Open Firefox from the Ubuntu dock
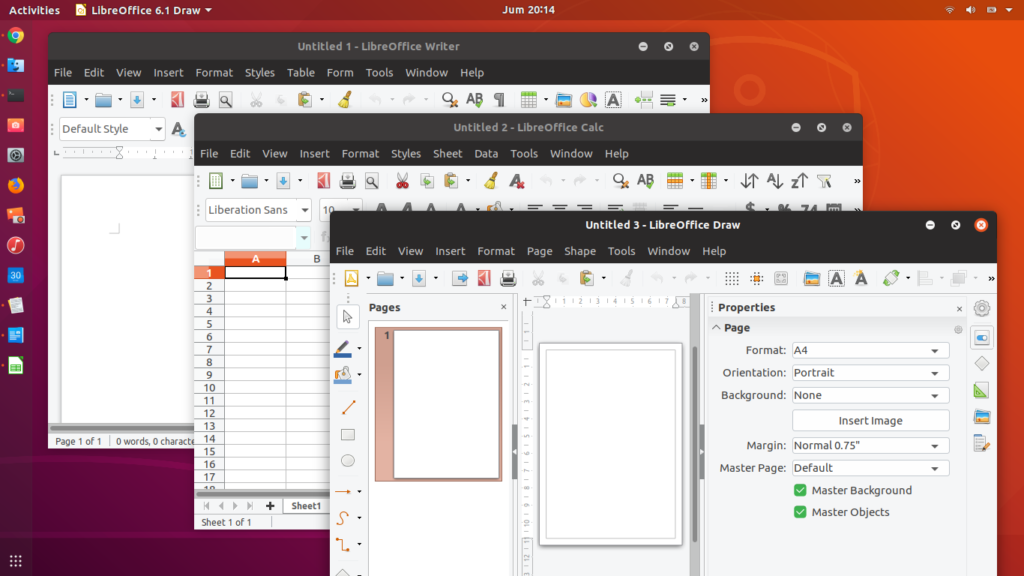 tap(16, 185)
